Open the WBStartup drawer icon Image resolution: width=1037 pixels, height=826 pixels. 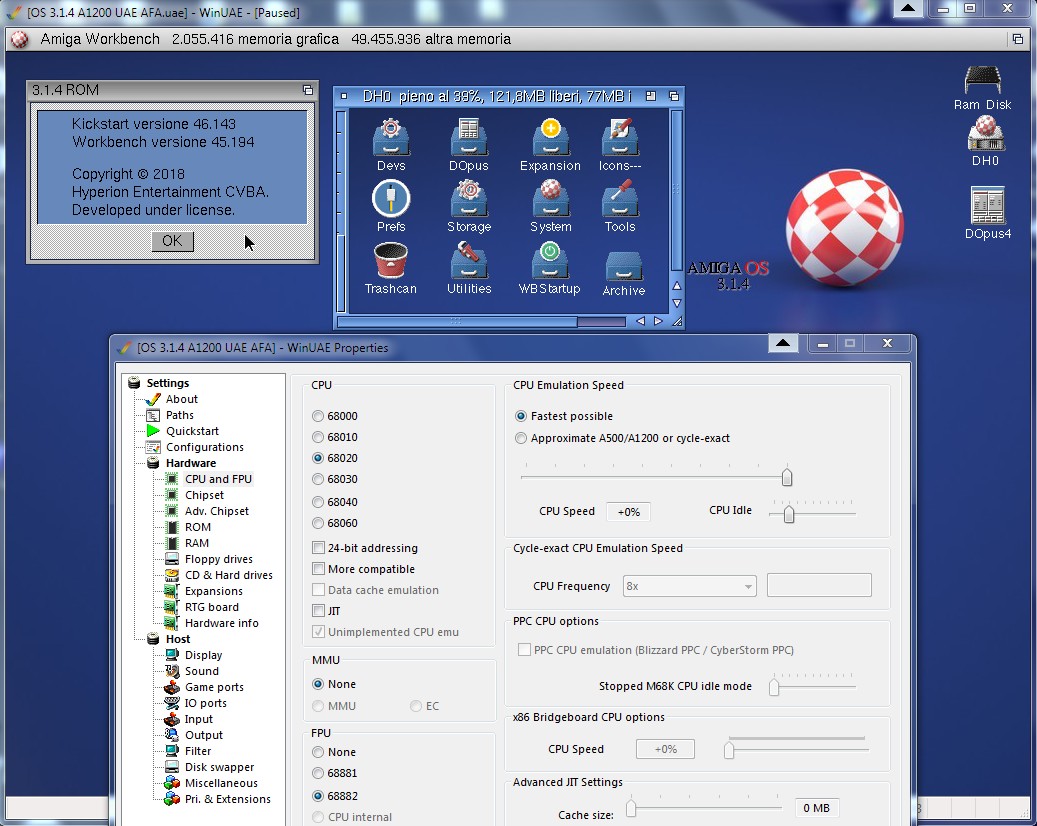point(549,262)
